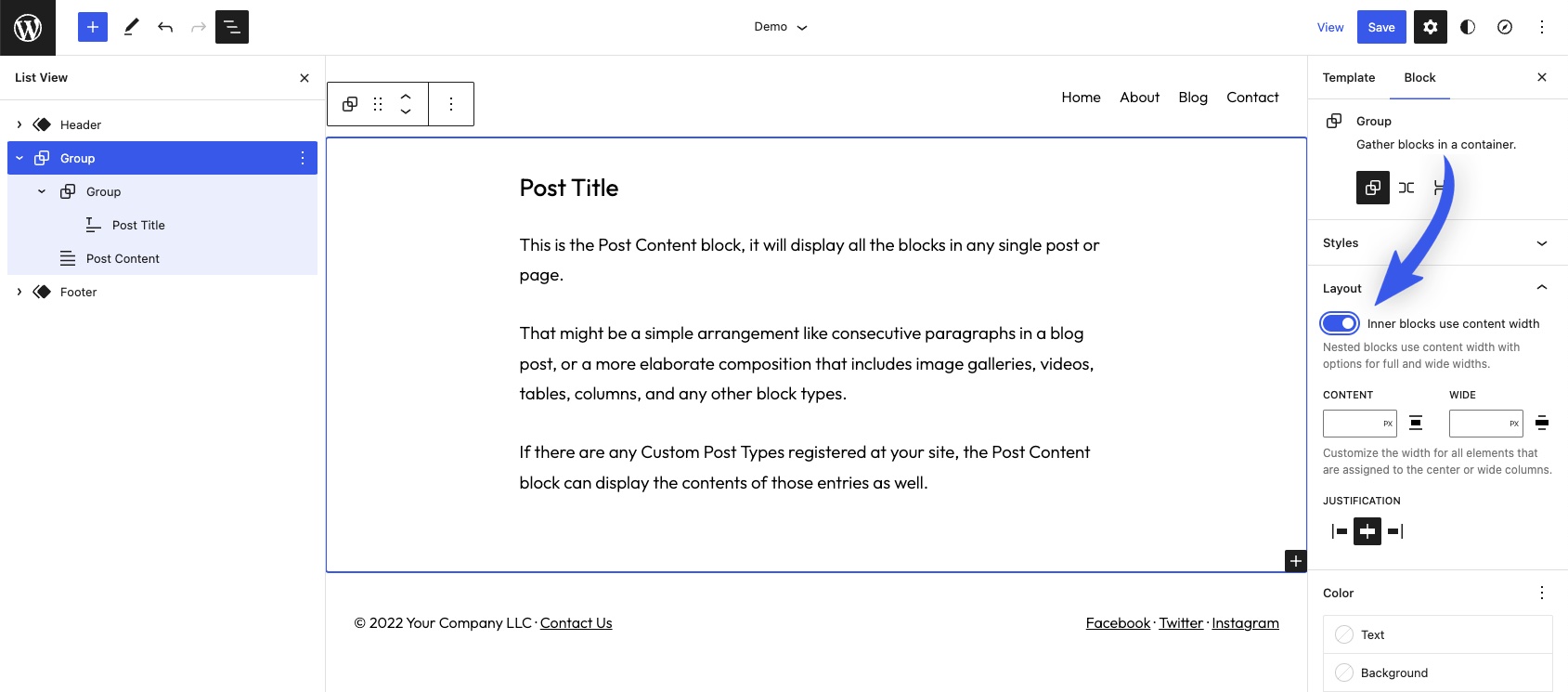The image size is (1568, 692).
Task: Select justify left alignment
Action: [x=1340, y=531]
